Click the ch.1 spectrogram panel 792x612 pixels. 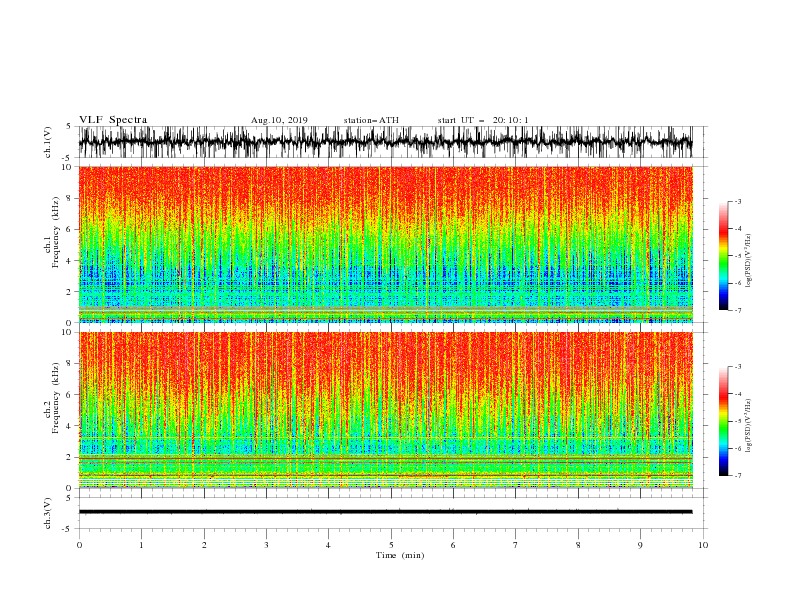point(385,244)
